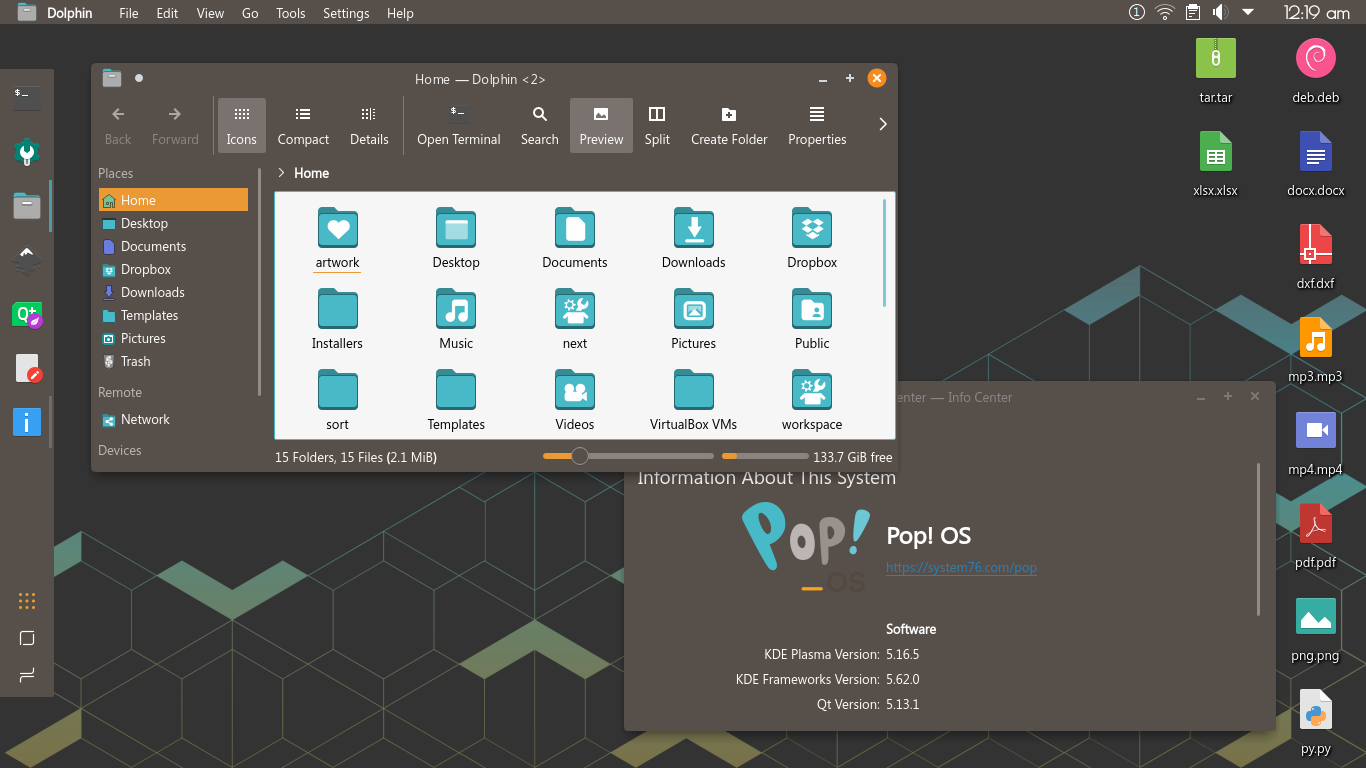The width and height of the screenshot is (1366, 768).
Task: Open Trash in Places panel
Action: click(x=173, y=361)
